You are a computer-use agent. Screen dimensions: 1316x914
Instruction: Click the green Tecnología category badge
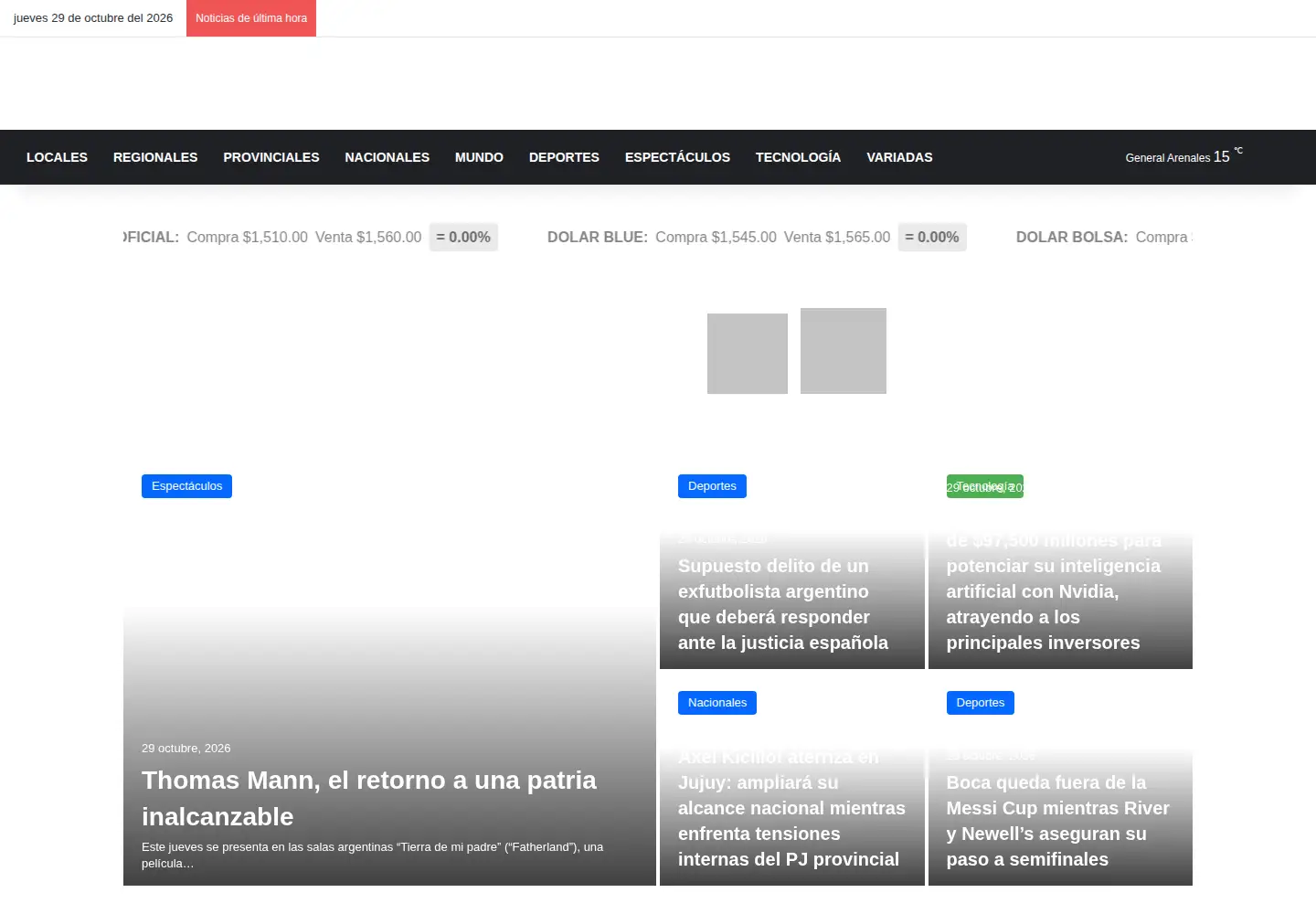click(x=985, y=486)
